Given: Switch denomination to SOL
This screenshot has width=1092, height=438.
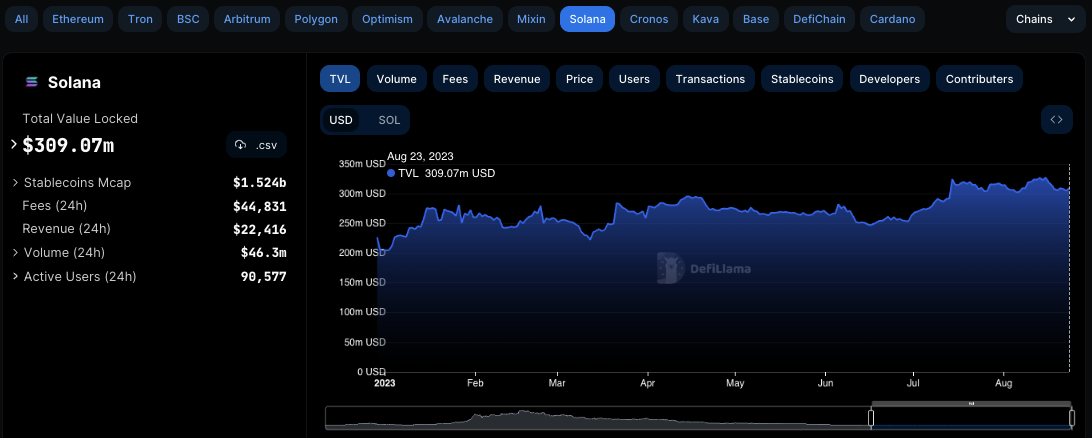Looking at the screenshot, I should 389,120.
